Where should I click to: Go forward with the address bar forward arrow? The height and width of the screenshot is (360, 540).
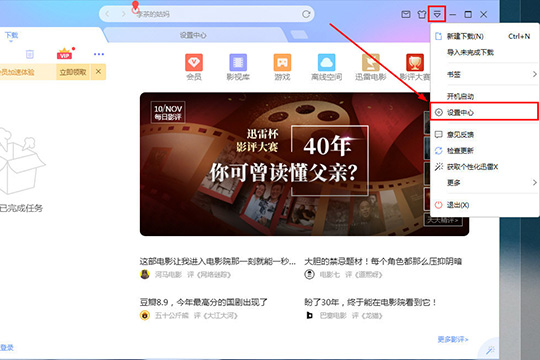click(123, 14)
